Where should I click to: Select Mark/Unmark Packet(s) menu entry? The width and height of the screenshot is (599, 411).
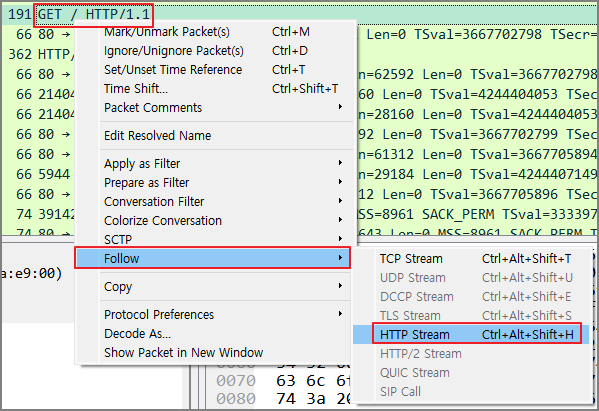(x=214, y=32)
